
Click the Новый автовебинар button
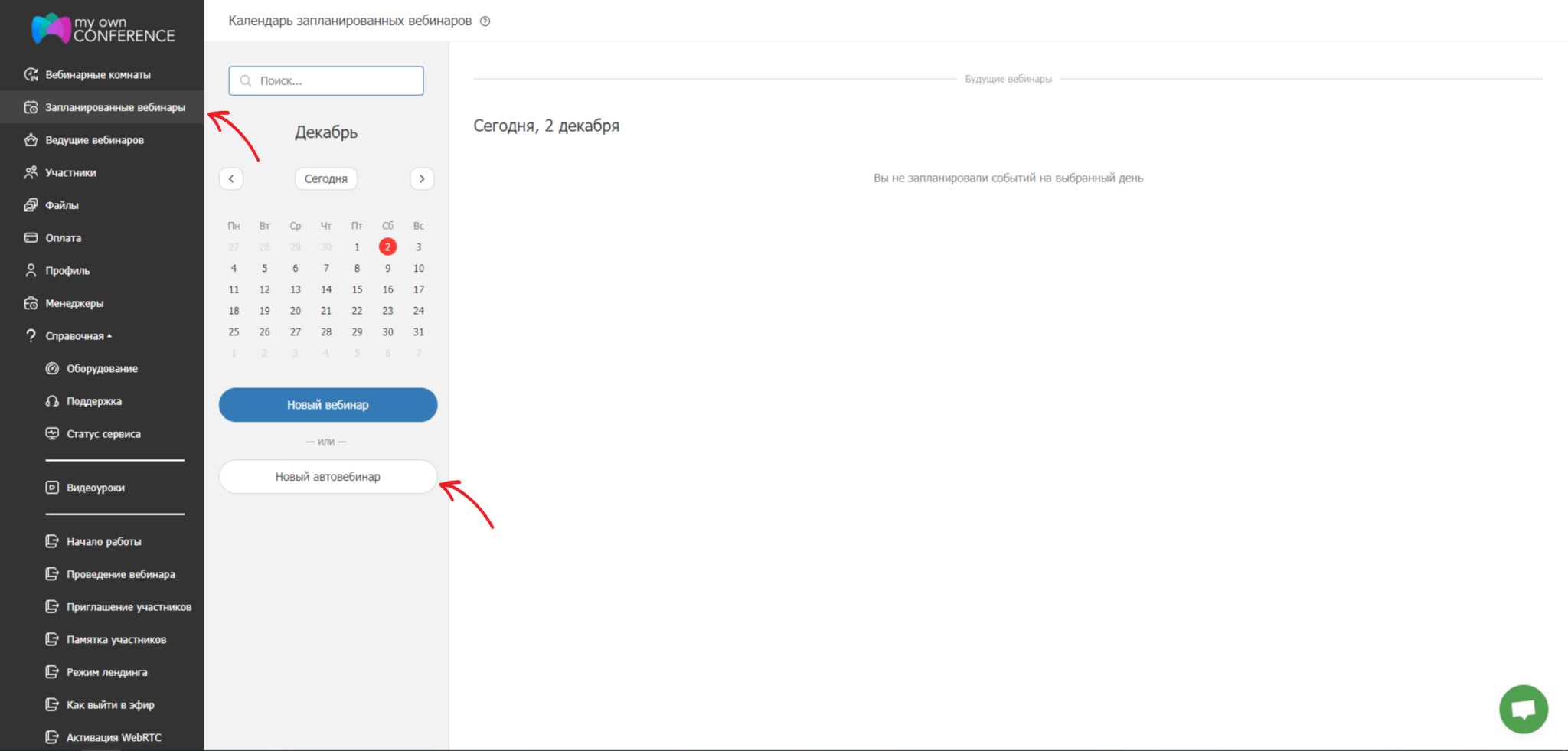[x=328, y=477]
